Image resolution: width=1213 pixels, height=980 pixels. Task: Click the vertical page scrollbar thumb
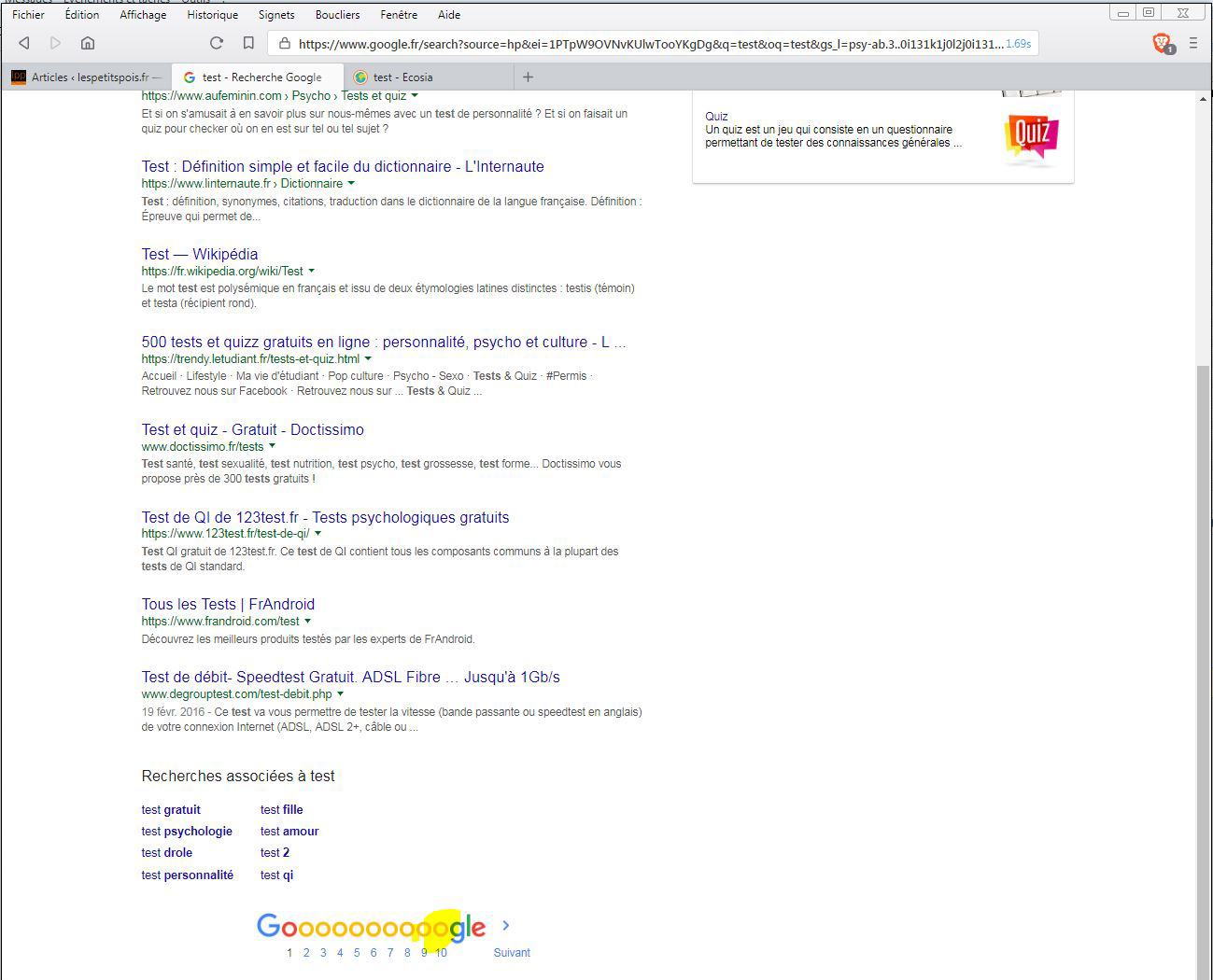tap(1204, 672)
